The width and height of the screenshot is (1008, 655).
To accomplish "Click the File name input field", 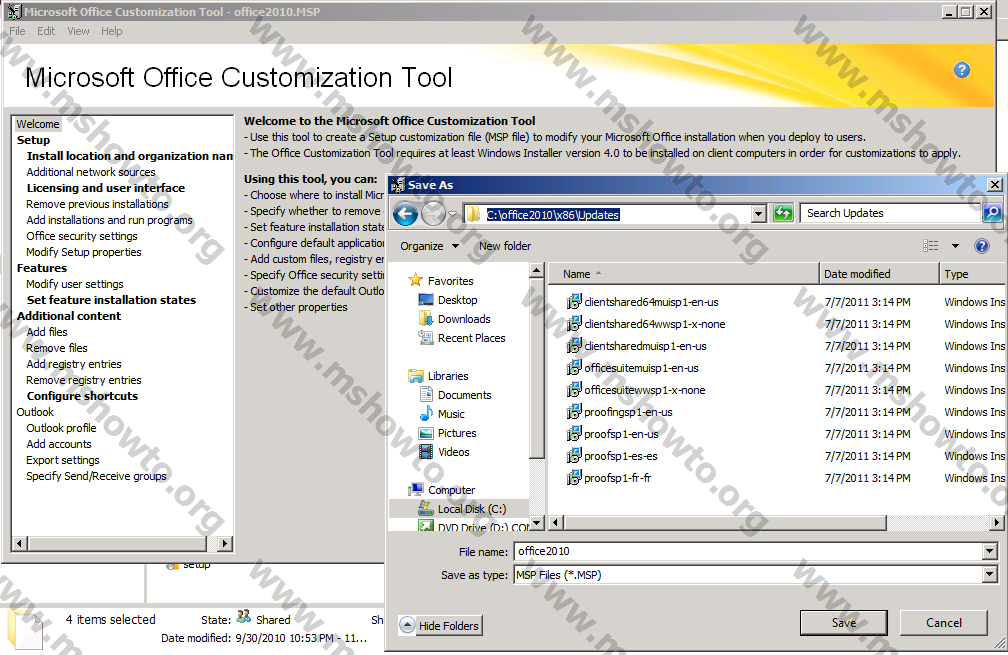I will pos(748,551).
